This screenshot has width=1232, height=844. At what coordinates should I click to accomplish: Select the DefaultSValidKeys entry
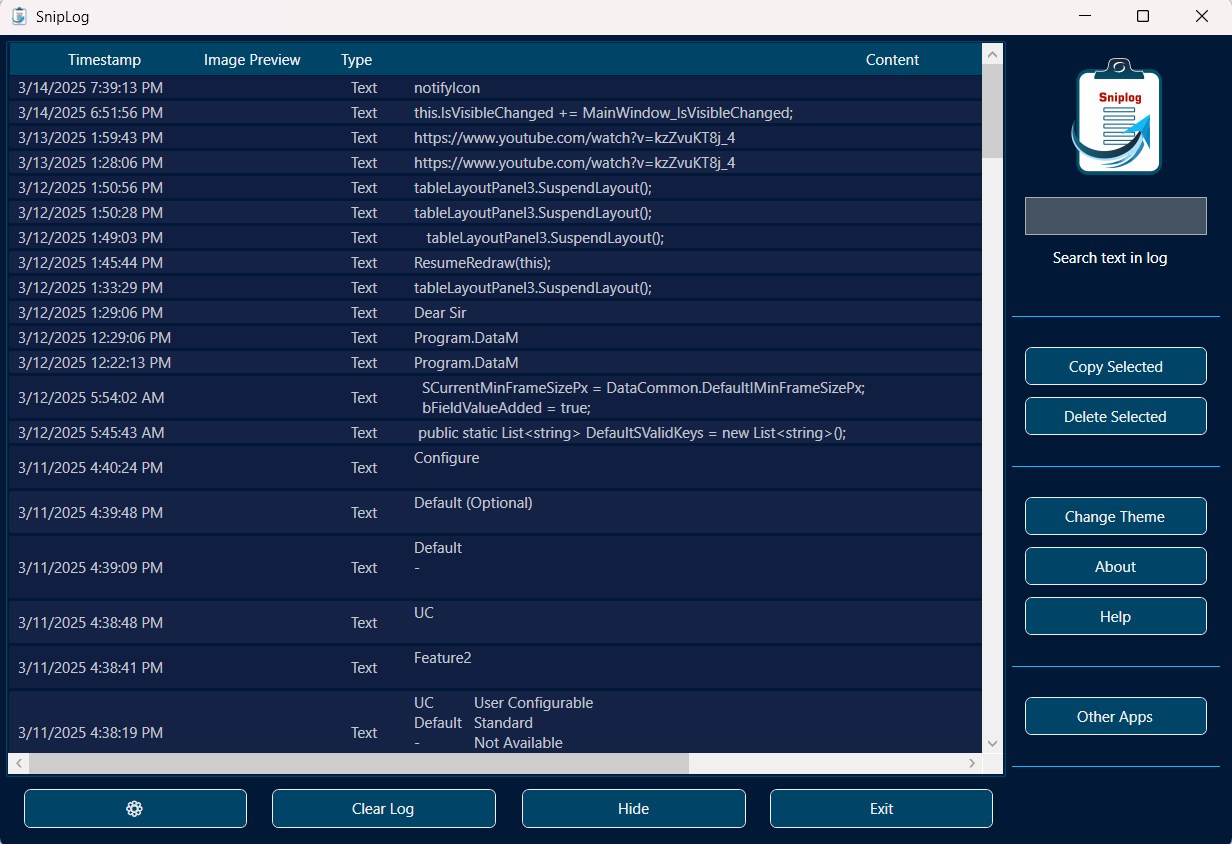[496, 433]
